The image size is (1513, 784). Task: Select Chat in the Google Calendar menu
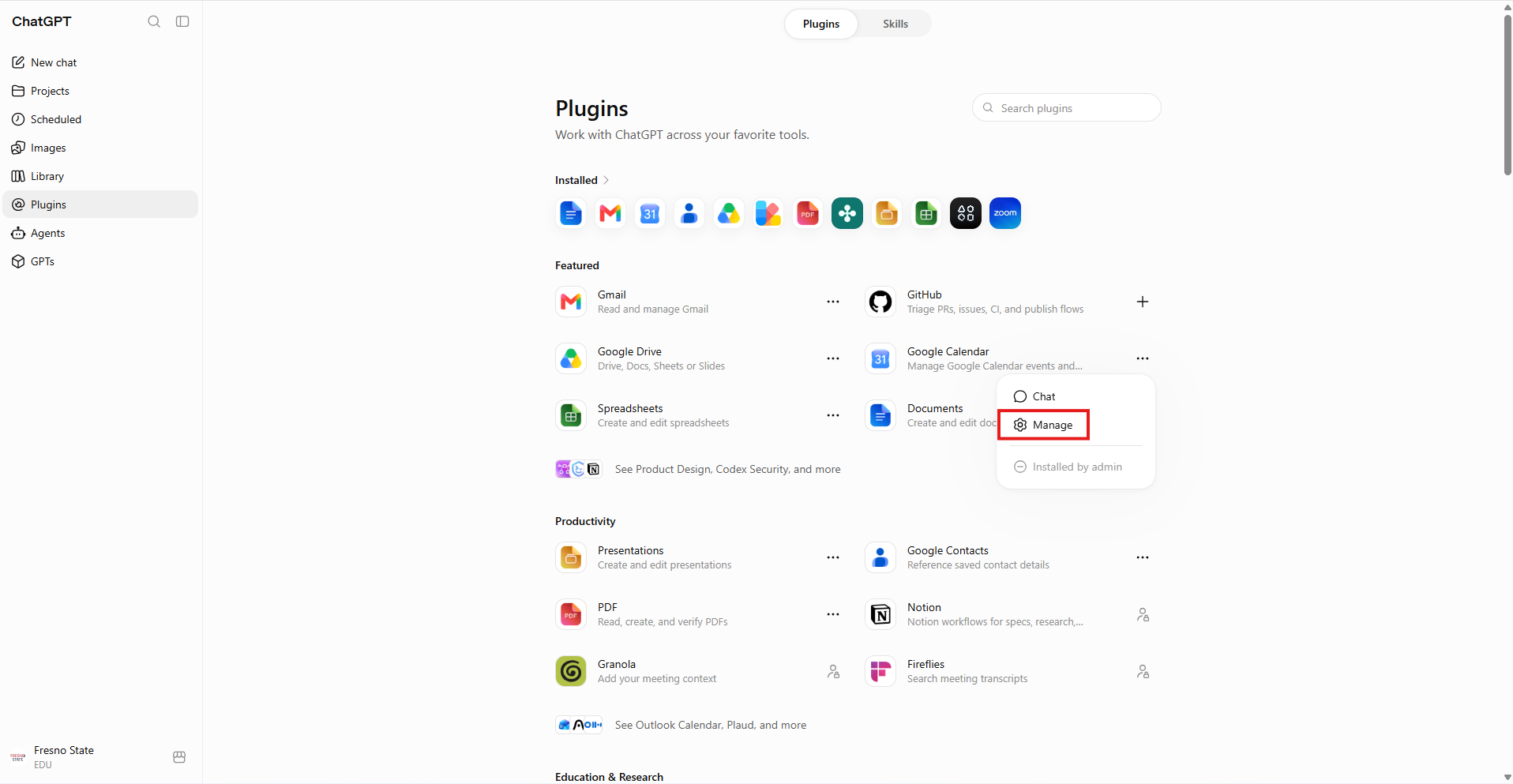[1076, 396]
